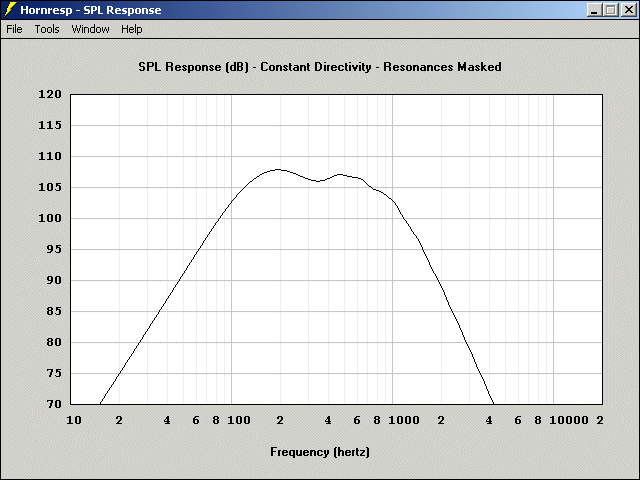Click the 100 dB axis value
This screenshot has height=480, width=640.
(50, 218)
